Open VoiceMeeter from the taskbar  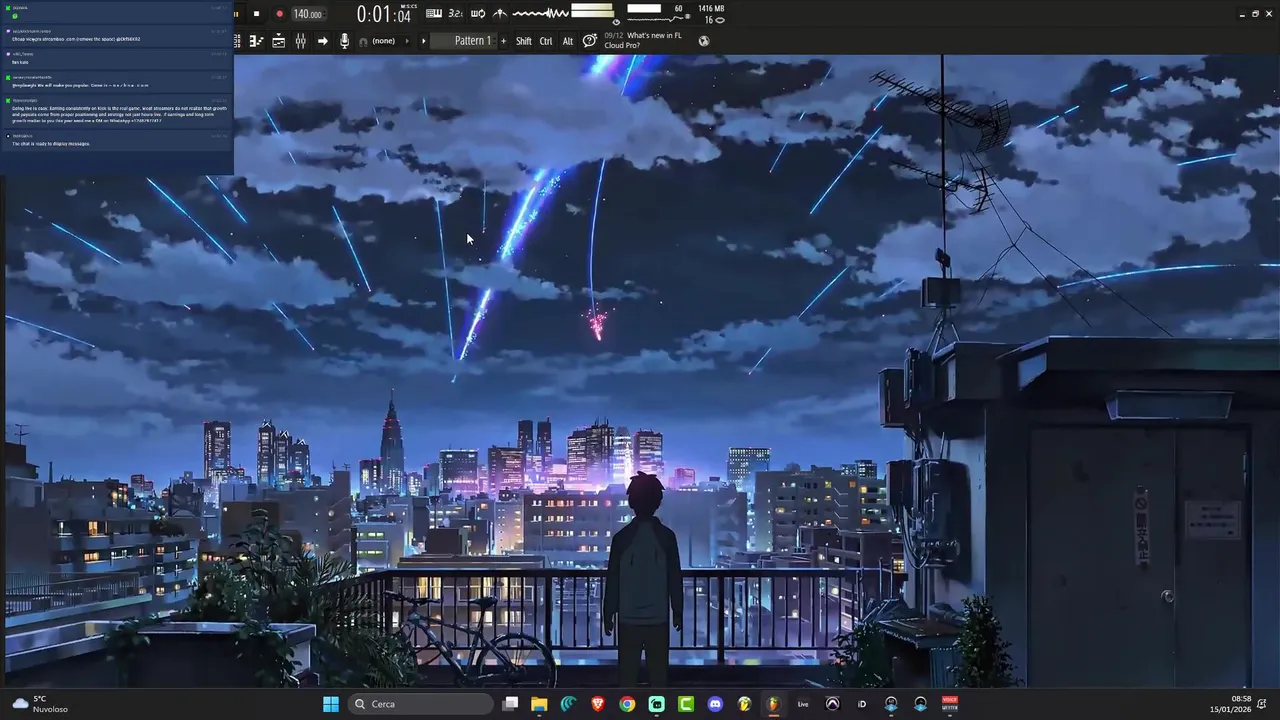pyautogui.click(x=950, y=704)
